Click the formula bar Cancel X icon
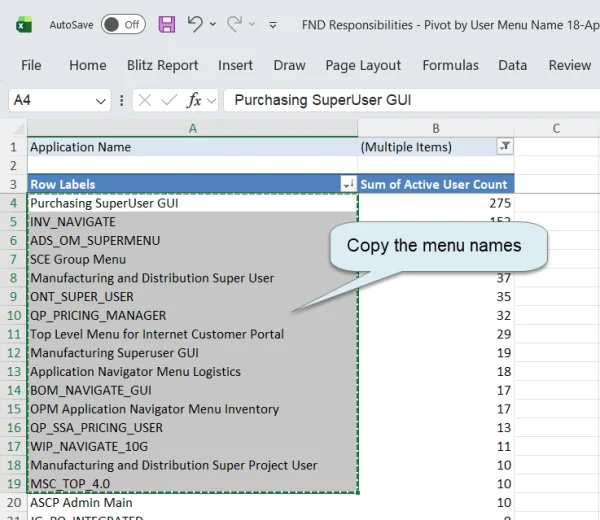The width and height of the screenshot is (600, 520). 145,101
